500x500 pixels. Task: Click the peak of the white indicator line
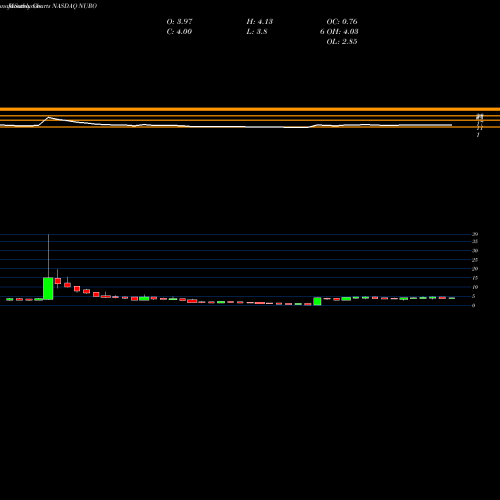49,117
